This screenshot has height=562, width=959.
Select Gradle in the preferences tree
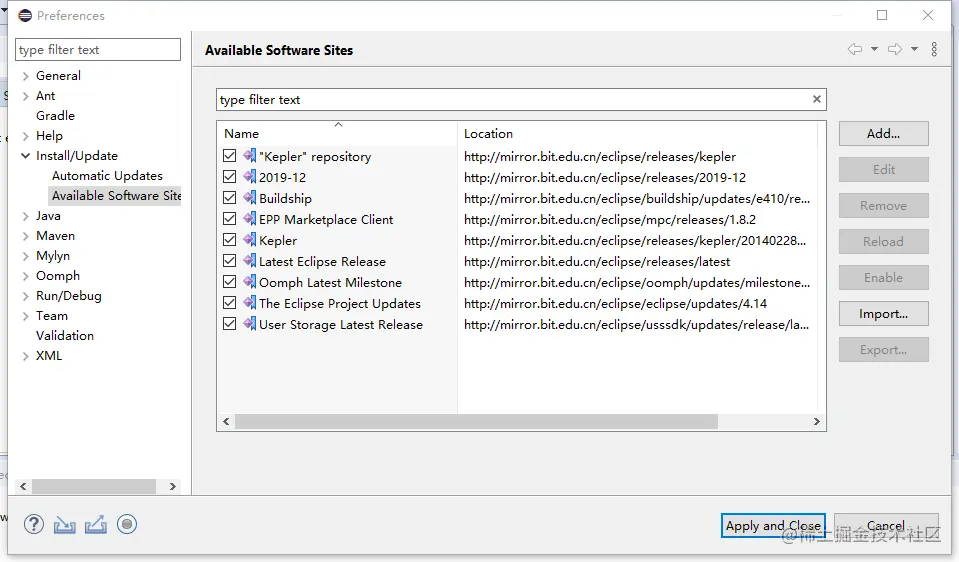(x=55, y=116)
